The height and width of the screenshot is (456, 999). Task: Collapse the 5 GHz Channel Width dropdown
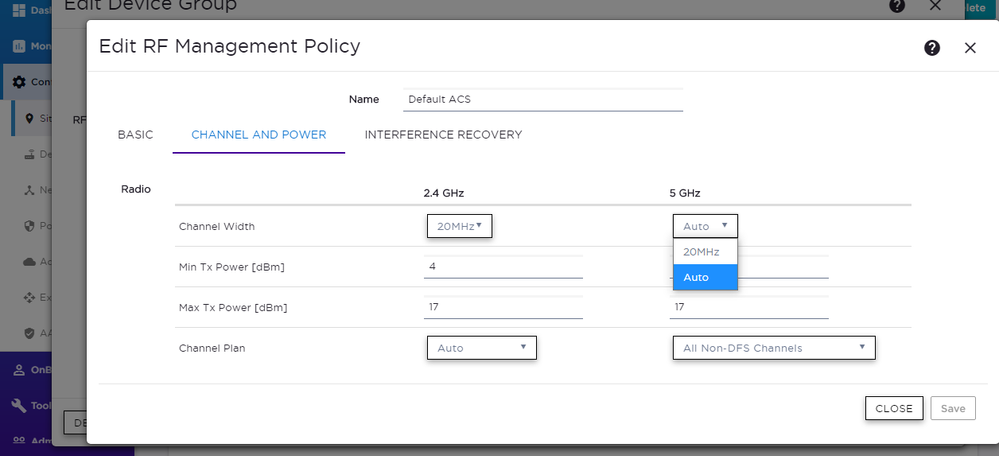point(705,226)
